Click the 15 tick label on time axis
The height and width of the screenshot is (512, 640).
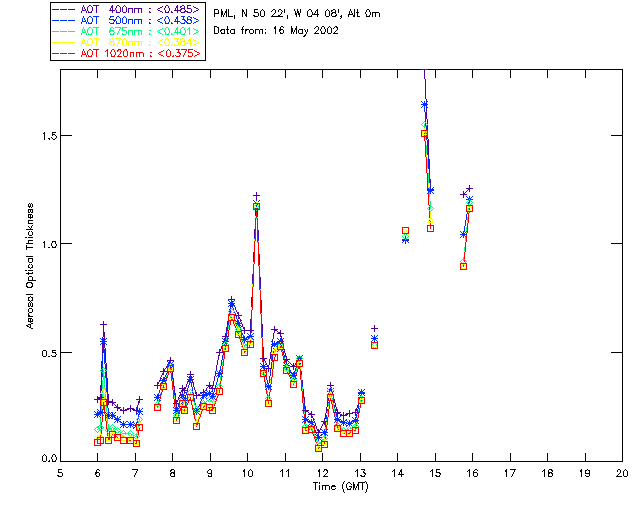[435, 472]
